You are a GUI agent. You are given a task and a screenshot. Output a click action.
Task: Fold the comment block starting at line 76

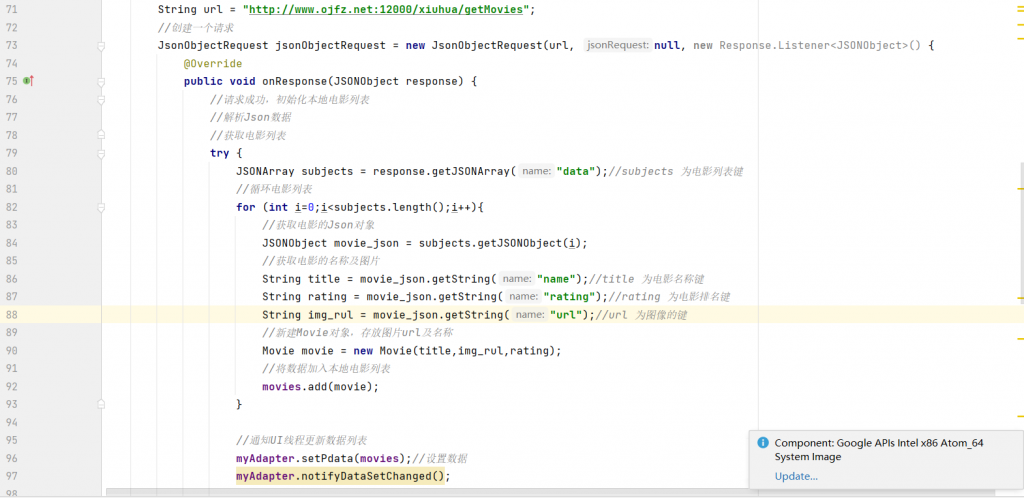(101, 100)
